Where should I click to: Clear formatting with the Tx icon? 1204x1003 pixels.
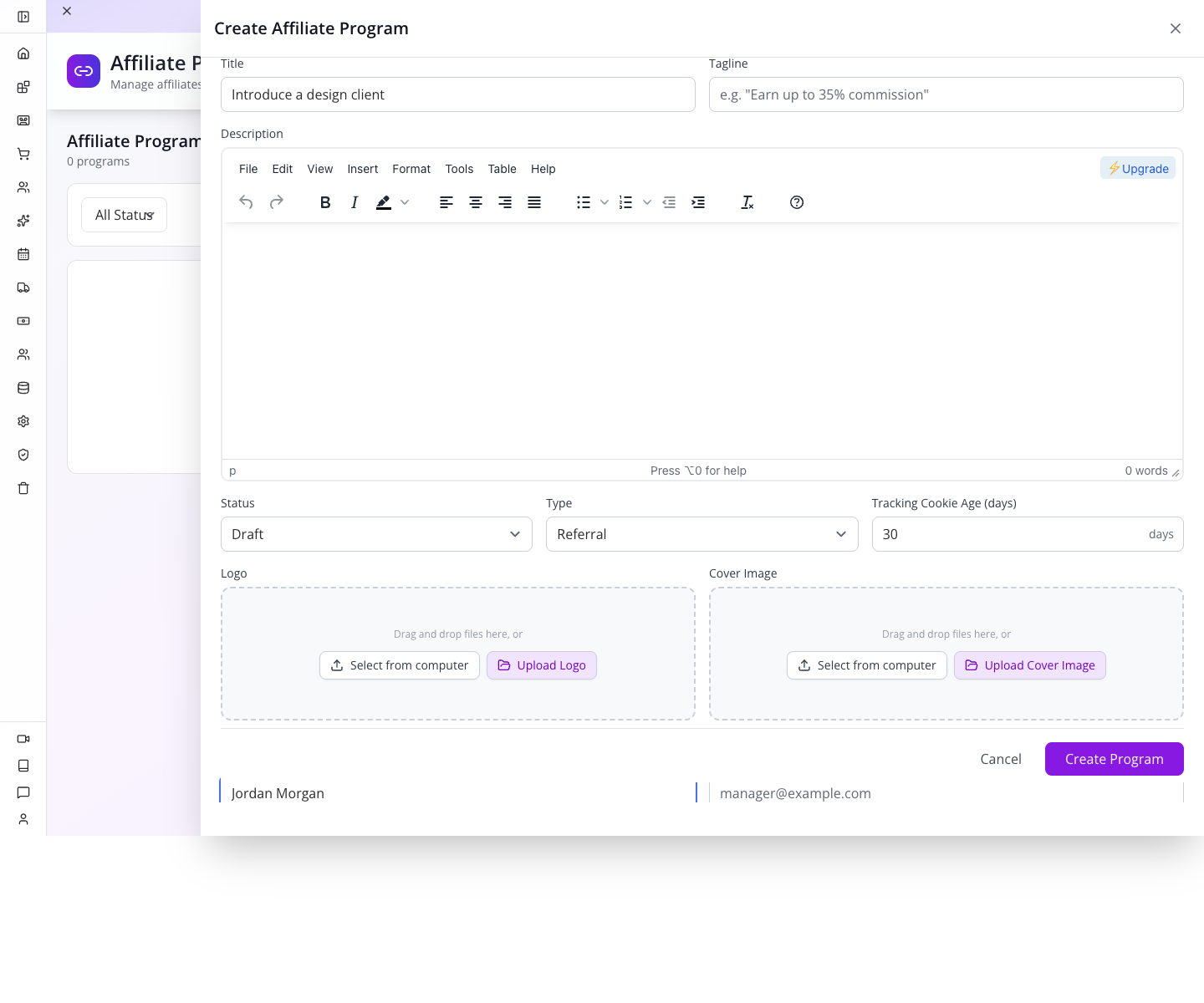pyautogui.click(x=747, y=202)
